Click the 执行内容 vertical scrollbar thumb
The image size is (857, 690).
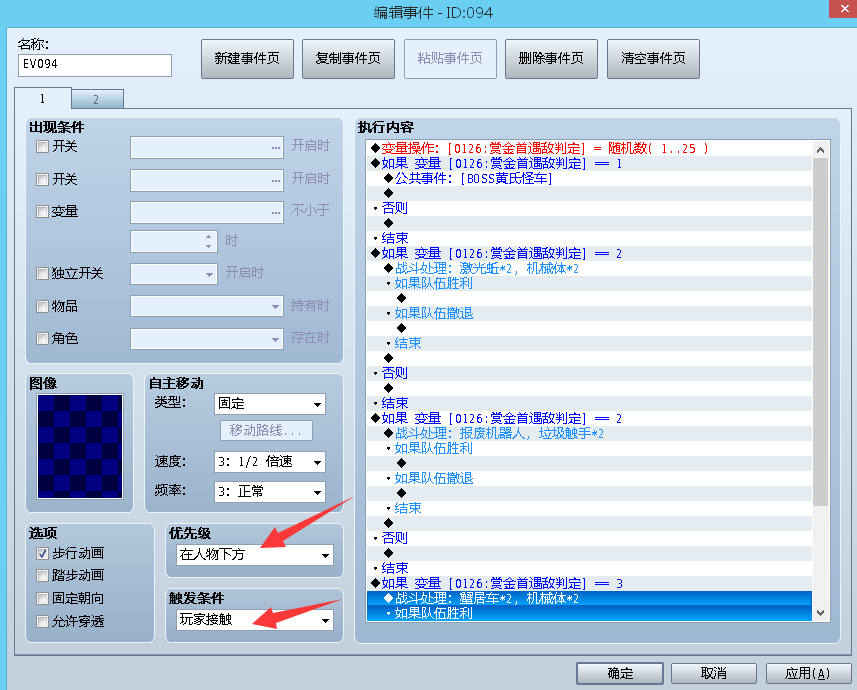pos(820,332)
